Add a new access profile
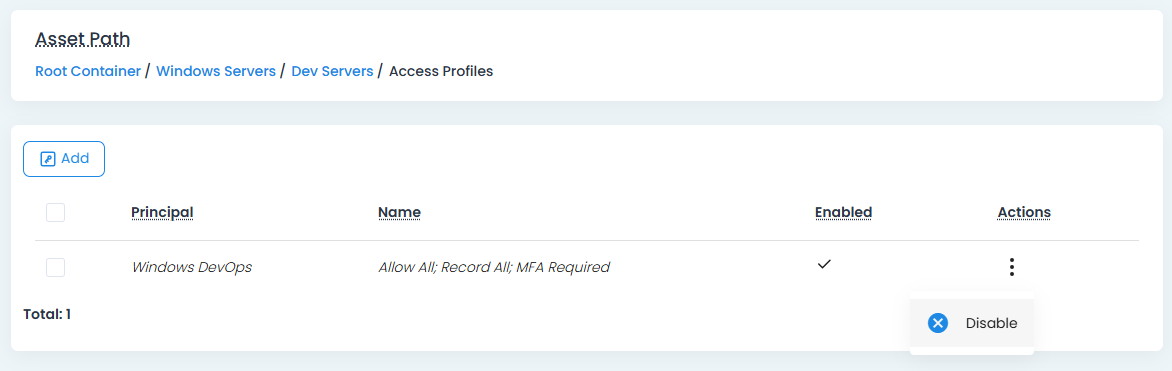This screenshot has height=371, width=1172. point(64,159)
